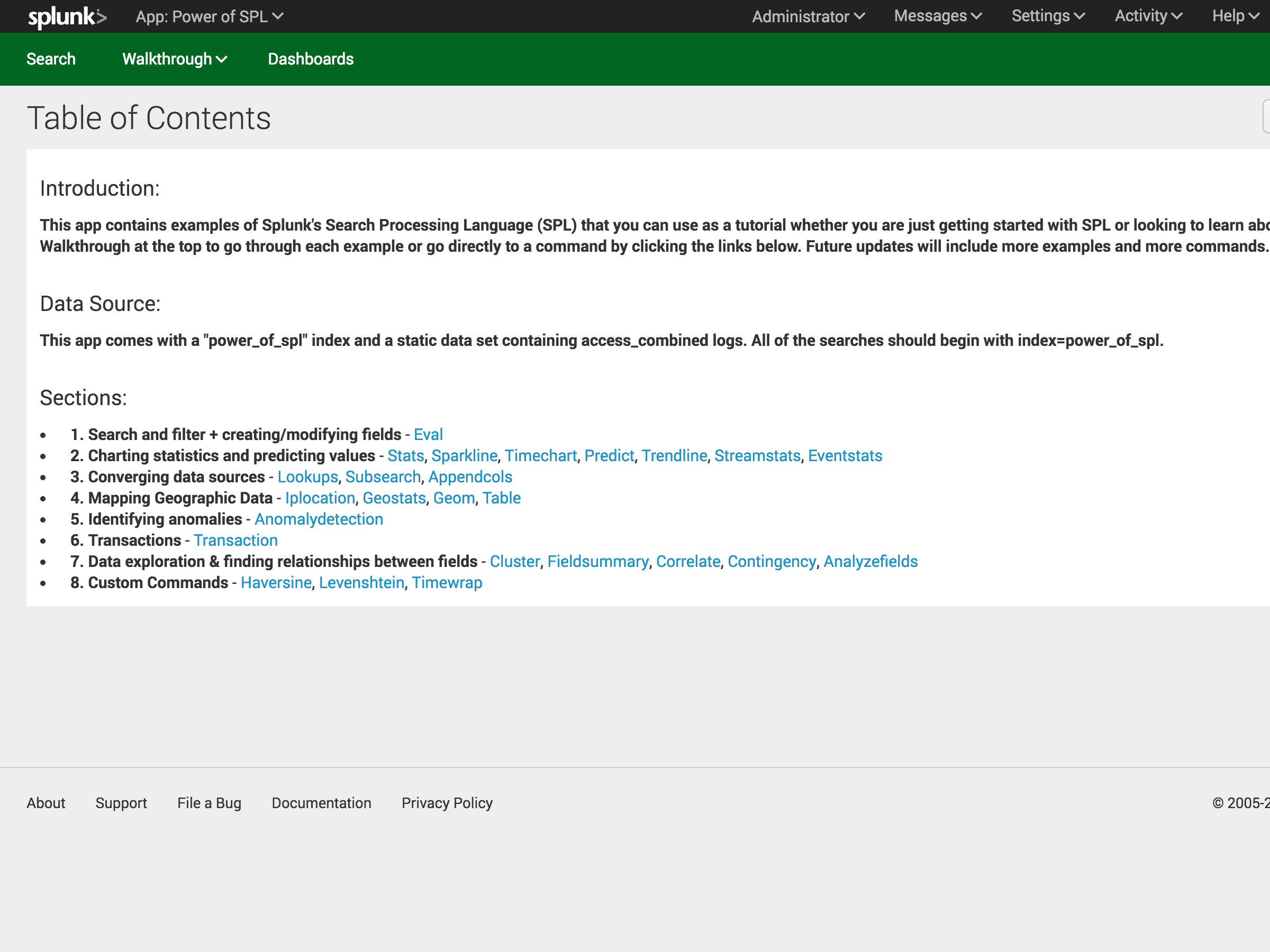Open the Geom link
Image resolution: width=1270 pixels, height=952 pixels.
point(454,498)
